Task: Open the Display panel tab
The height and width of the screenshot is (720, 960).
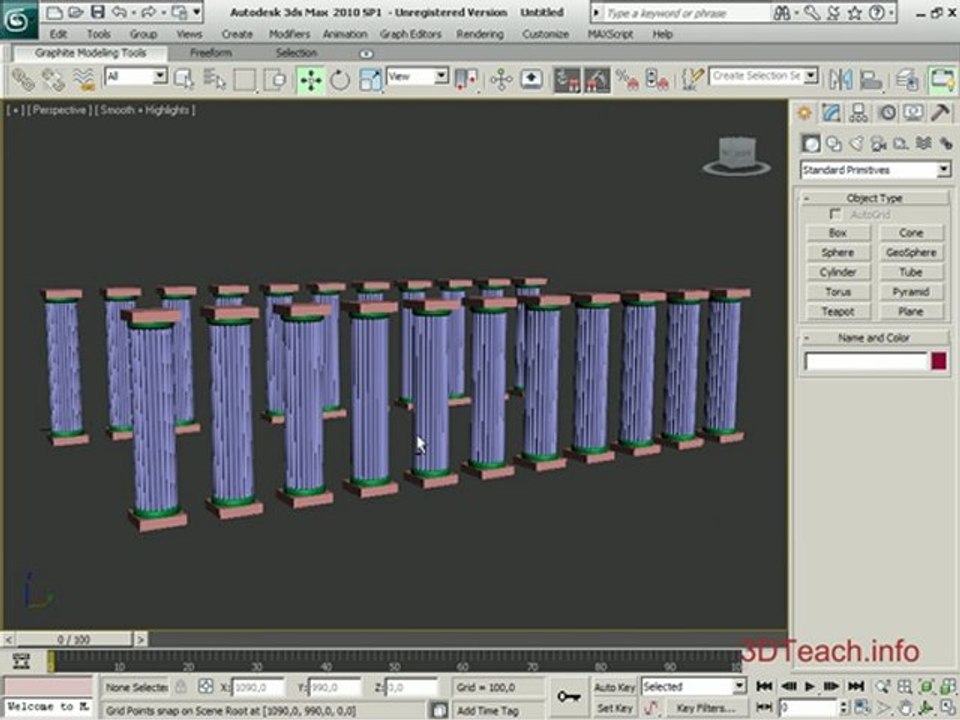Action: (x=913, y=113)
